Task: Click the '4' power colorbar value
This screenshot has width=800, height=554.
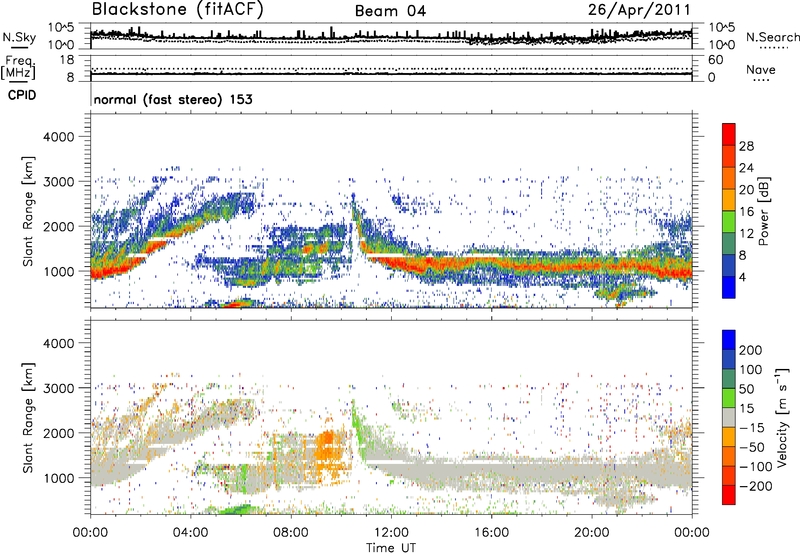Action: click(743, 278)
